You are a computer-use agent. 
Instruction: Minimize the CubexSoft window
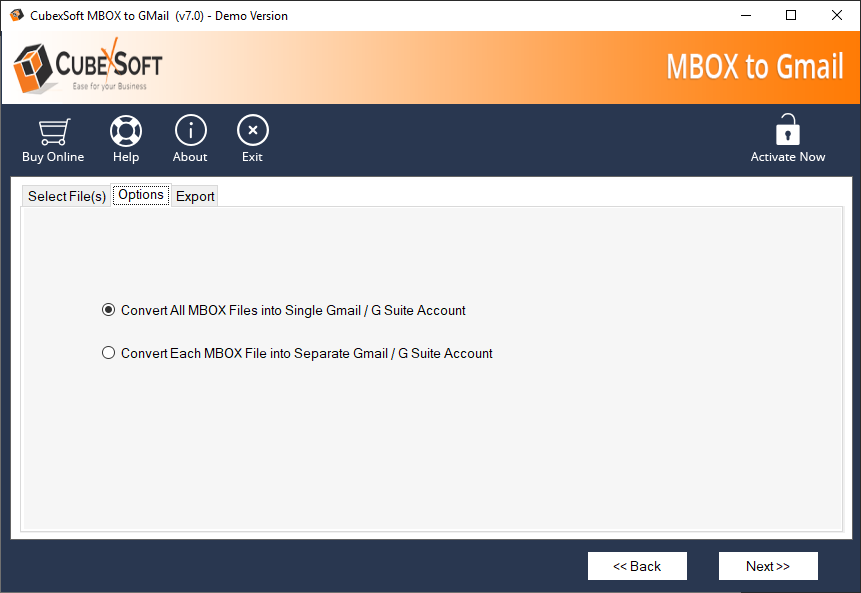click(x=745, y=15)
